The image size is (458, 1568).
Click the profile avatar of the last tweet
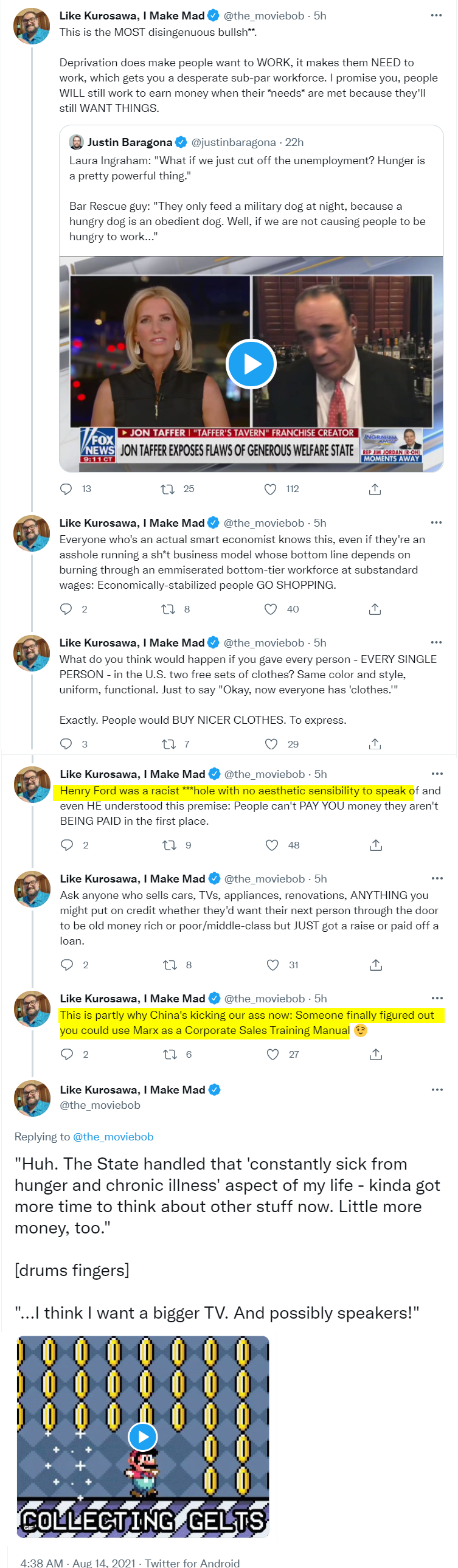tap(32, 1098)
